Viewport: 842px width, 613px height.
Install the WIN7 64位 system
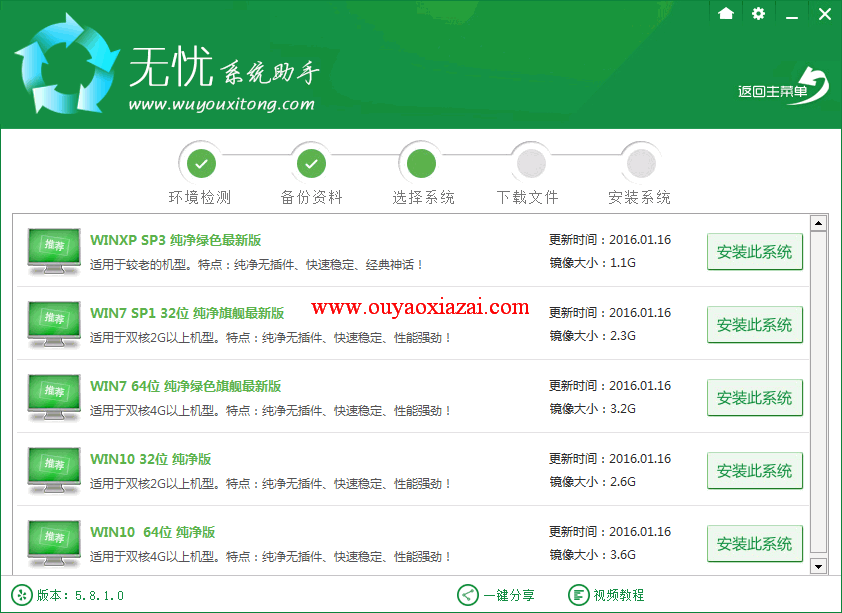pos(754,397)
